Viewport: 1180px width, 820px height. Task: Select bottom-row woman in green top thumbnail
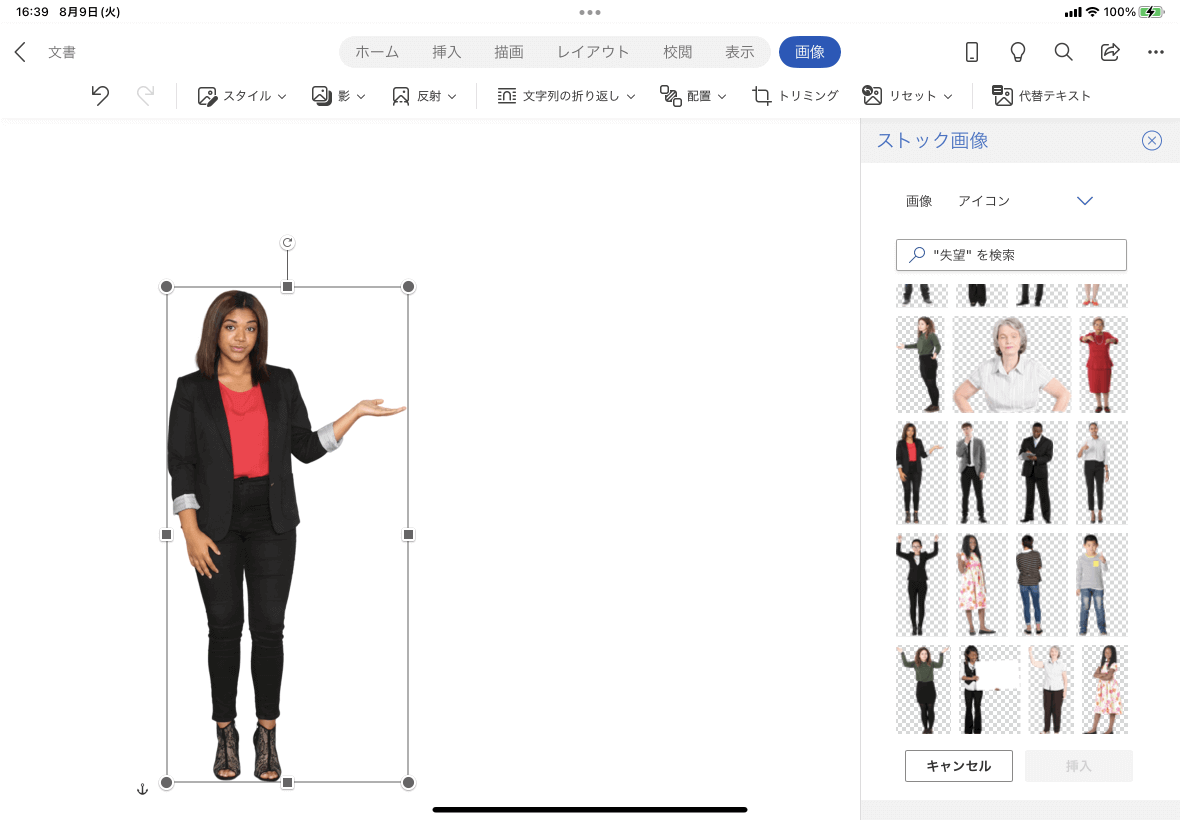click(x=923, y=689)
